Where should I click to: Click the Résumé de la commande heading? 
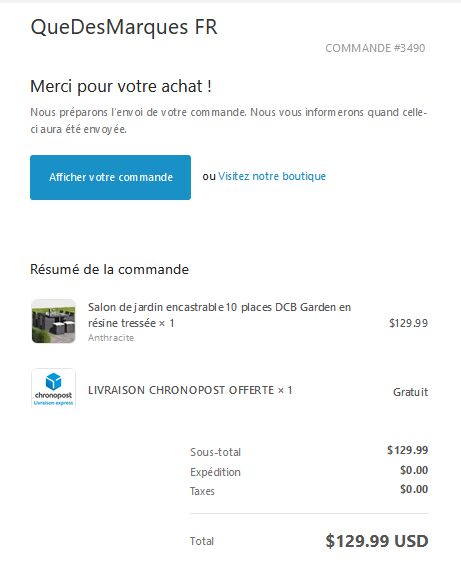[x=109, y=269]
